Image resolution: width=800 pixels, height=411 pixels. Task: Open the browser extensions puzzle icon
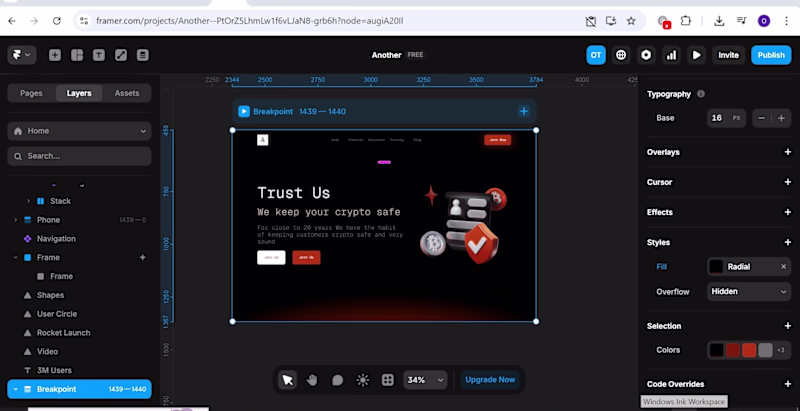(686, 21)
